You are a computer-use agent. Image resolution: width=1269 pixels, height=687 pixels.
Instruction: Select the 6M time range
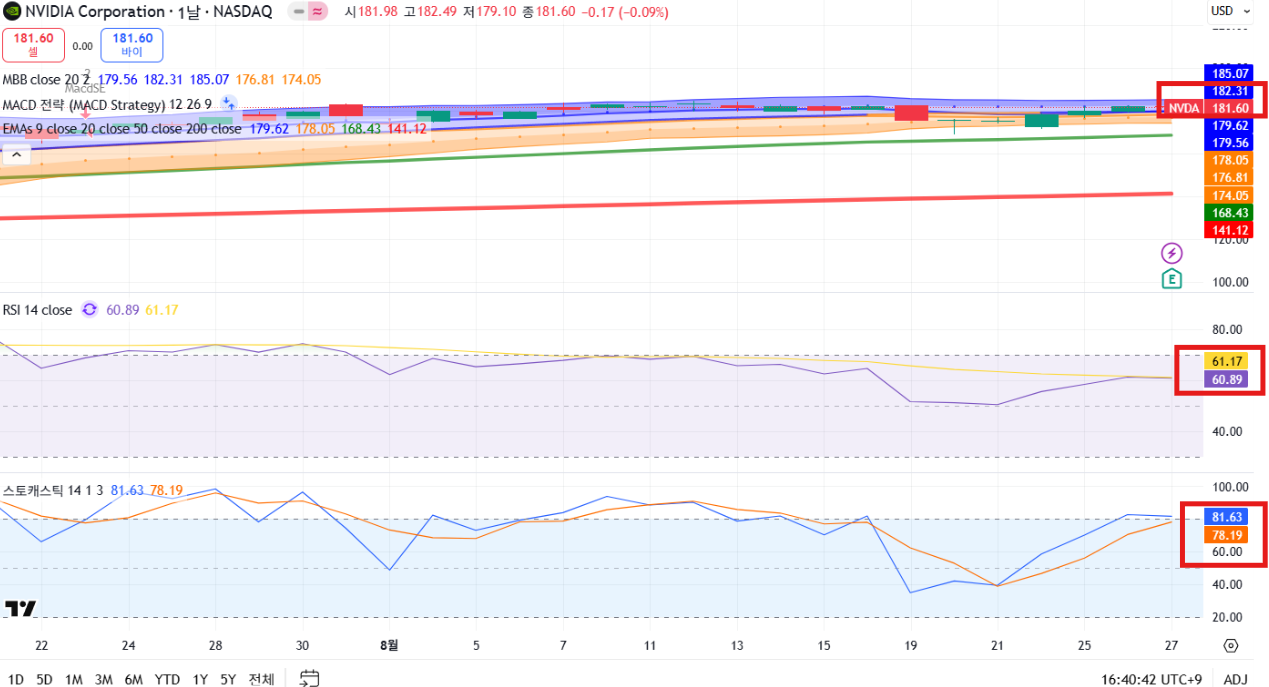click(x=134, y=679)
